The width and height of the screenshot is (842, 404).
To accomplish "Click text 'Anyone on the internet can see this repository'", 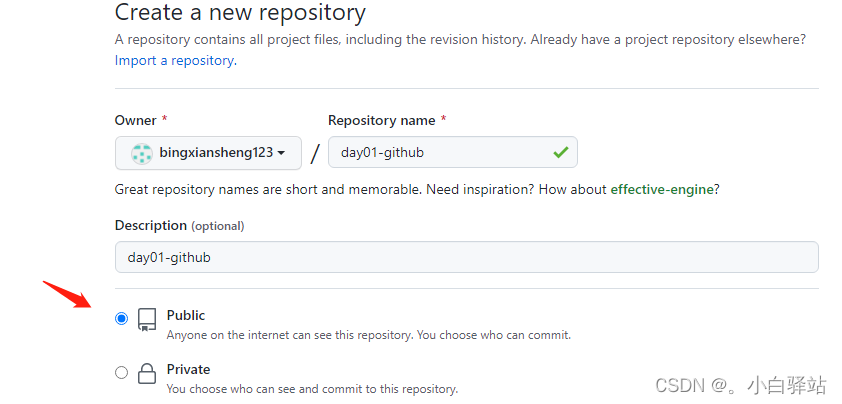I will (x=290, y=335).
